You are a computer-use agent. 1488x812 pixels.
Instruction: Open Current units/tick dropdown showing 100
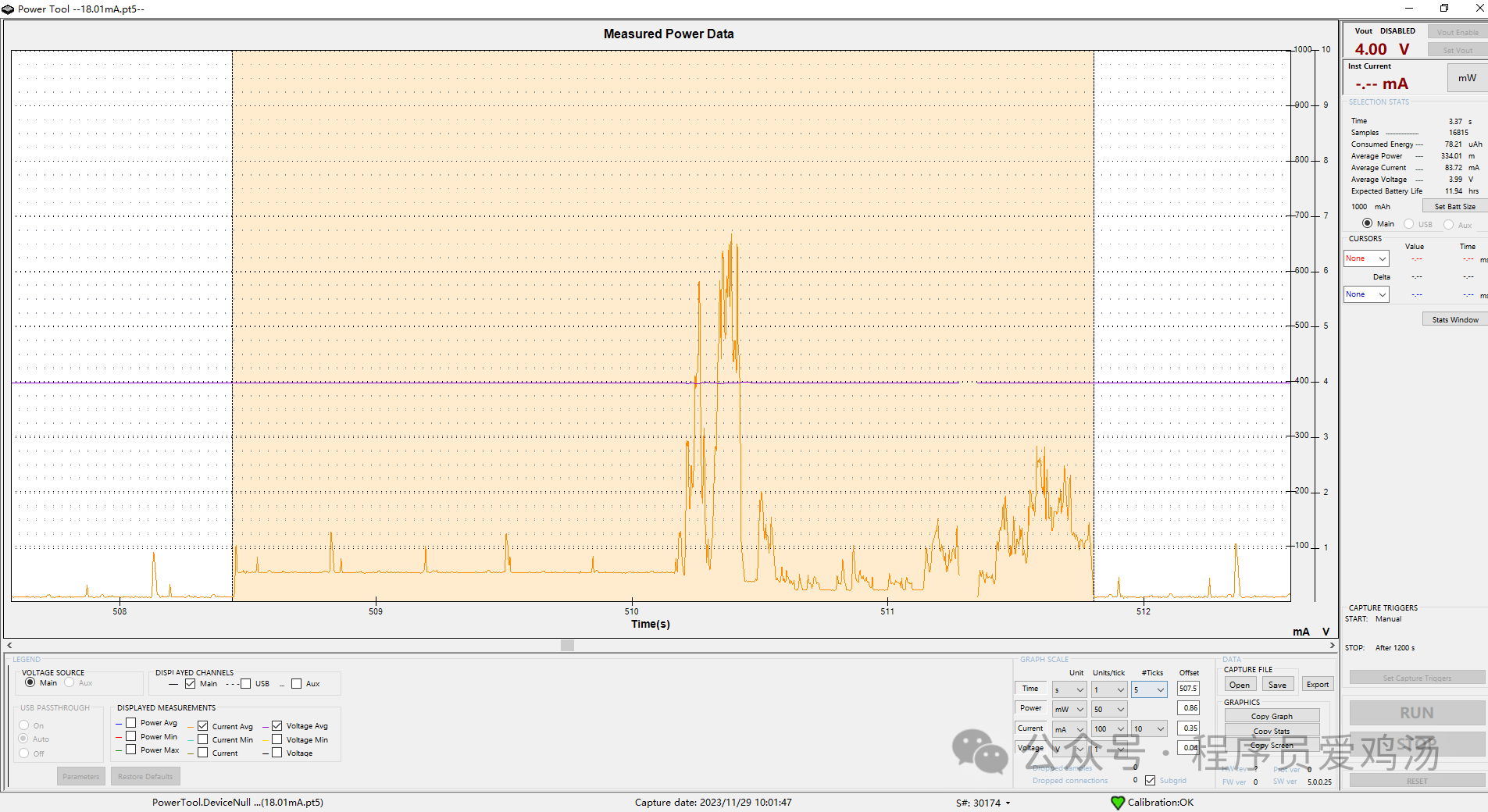click(x=1109, y=729)
